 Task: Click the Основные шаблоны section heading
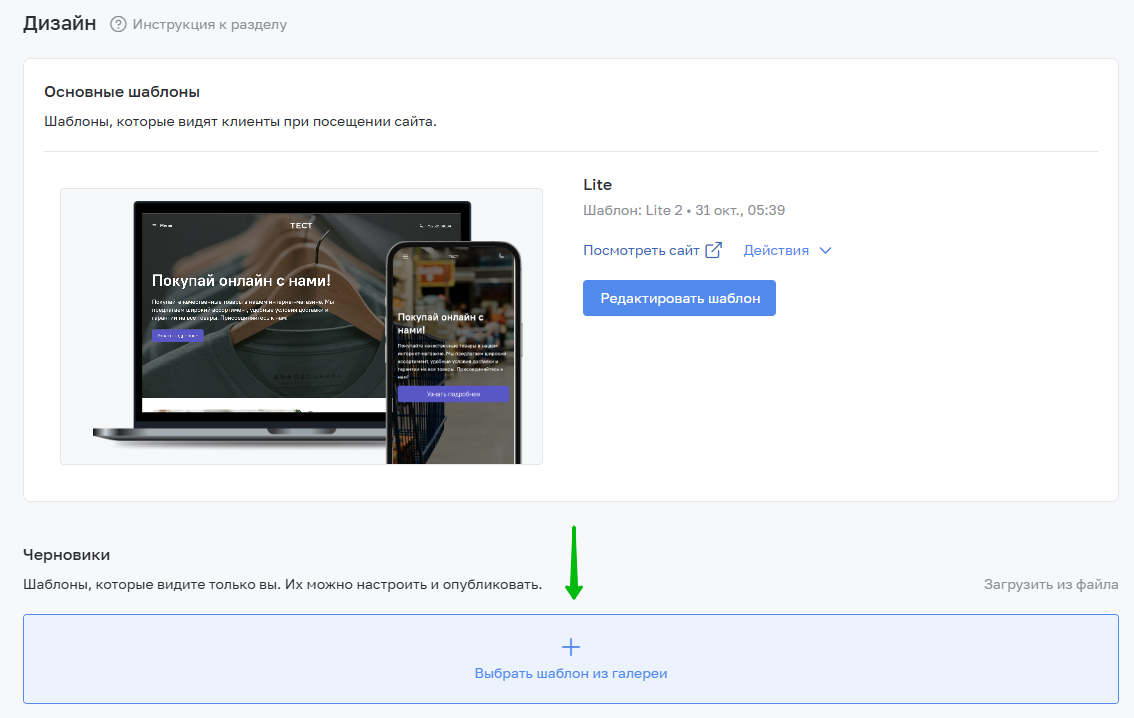pos(122,92)
